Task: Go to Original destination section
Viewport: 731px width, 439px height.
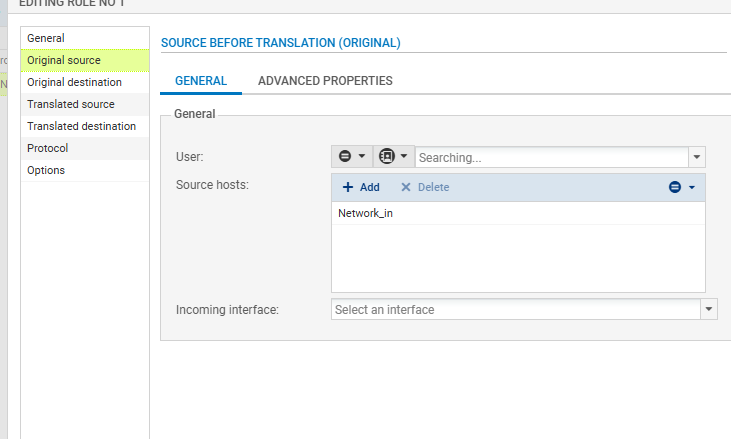Action: click(x=74, y=82)
